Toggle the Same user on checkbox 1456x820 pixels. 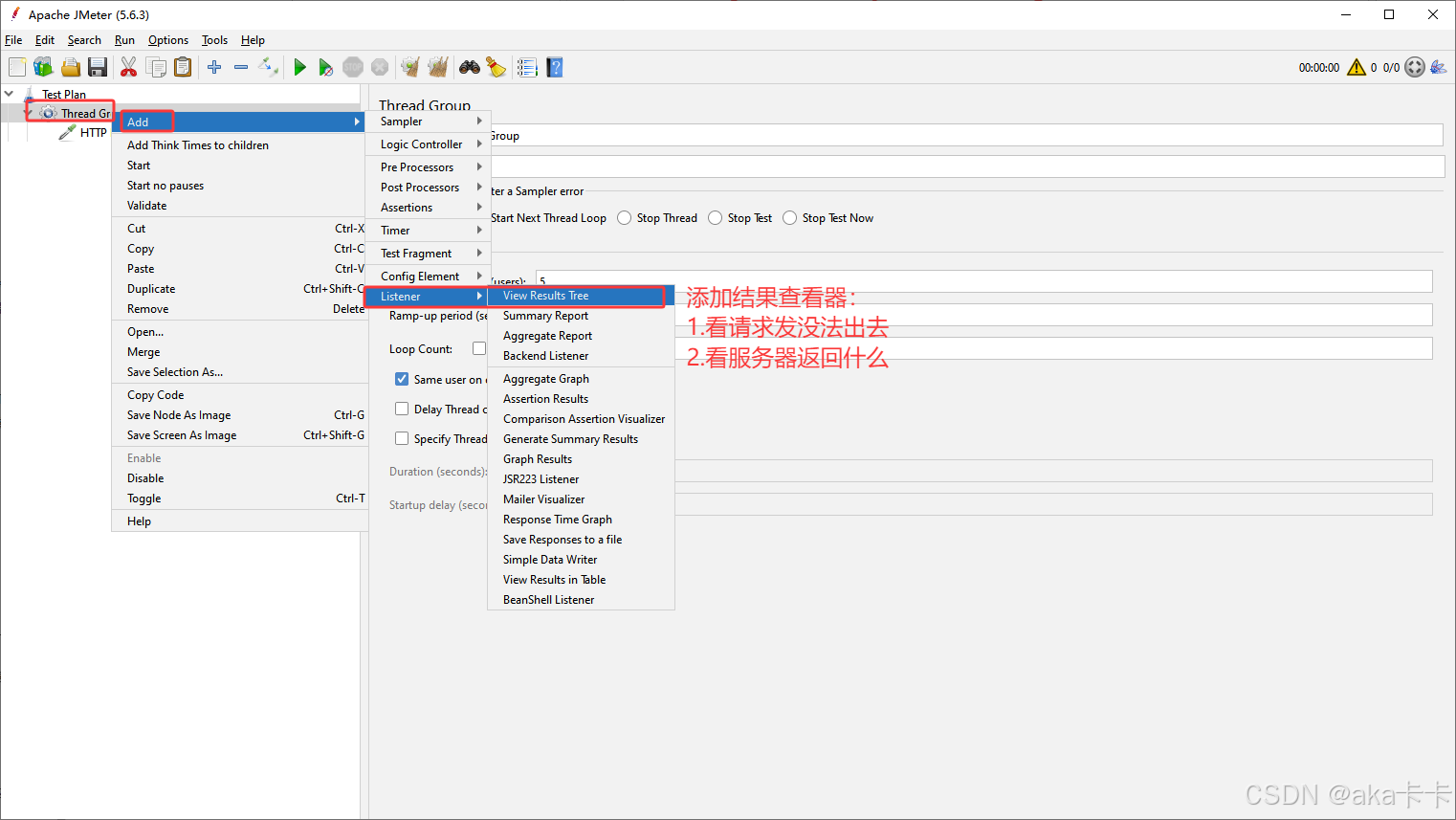click(402, 379)
